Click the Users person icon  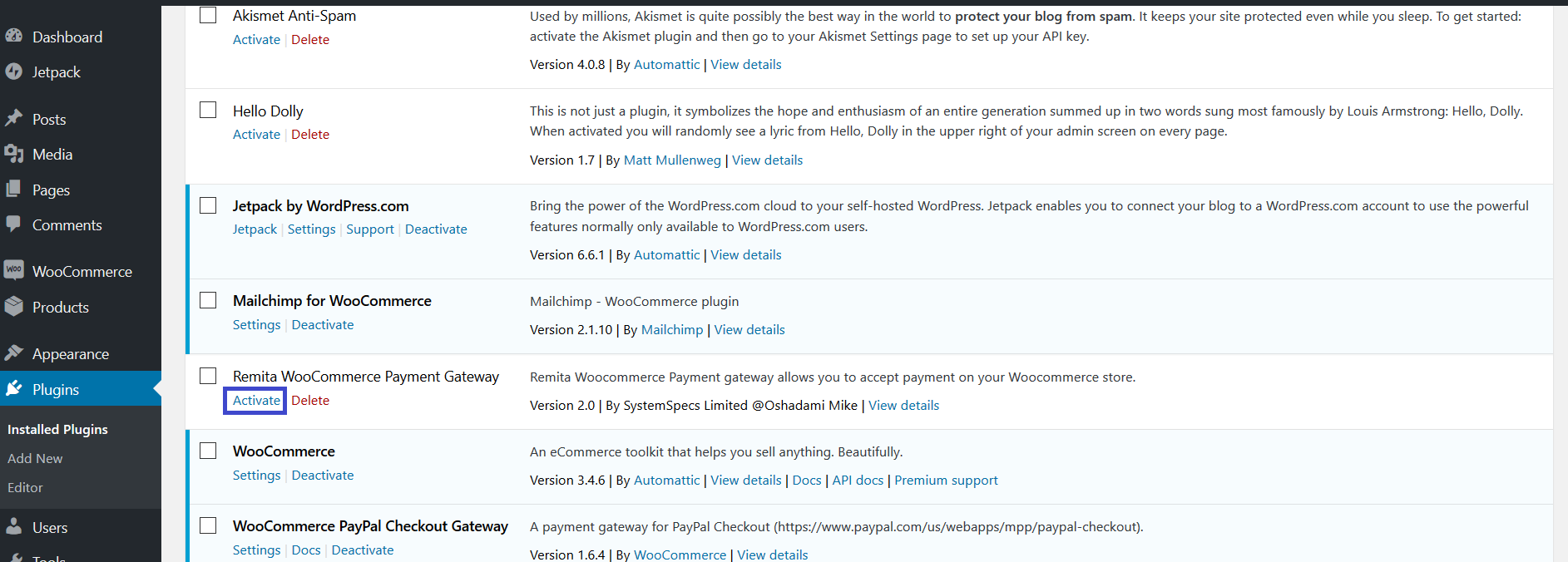(13, 527)
